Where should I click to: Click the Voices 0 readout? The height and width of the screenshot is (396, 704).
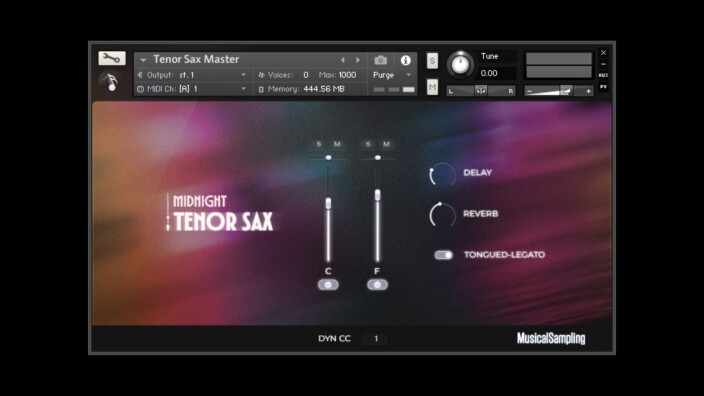306,75
